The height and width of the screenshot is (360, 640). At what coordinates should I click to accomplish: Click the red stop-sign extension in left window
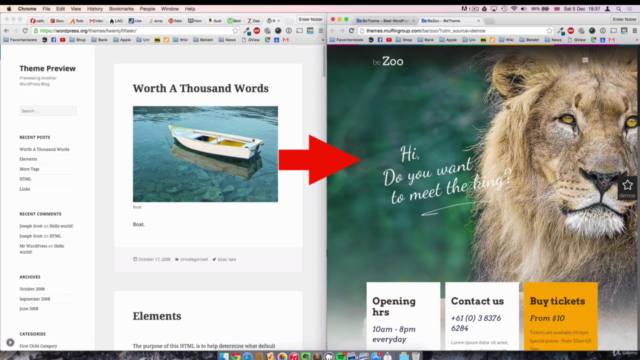coord(257,31)
